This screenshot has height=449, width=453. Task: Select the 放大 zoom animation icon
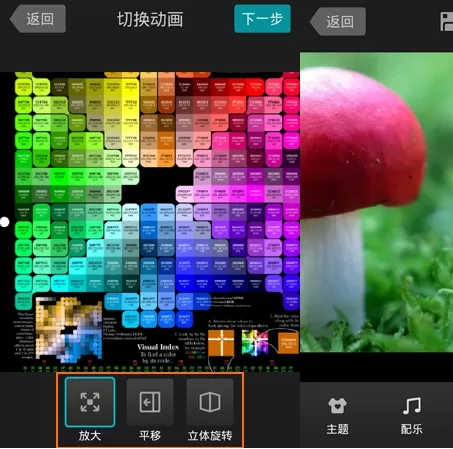[90, 402]
